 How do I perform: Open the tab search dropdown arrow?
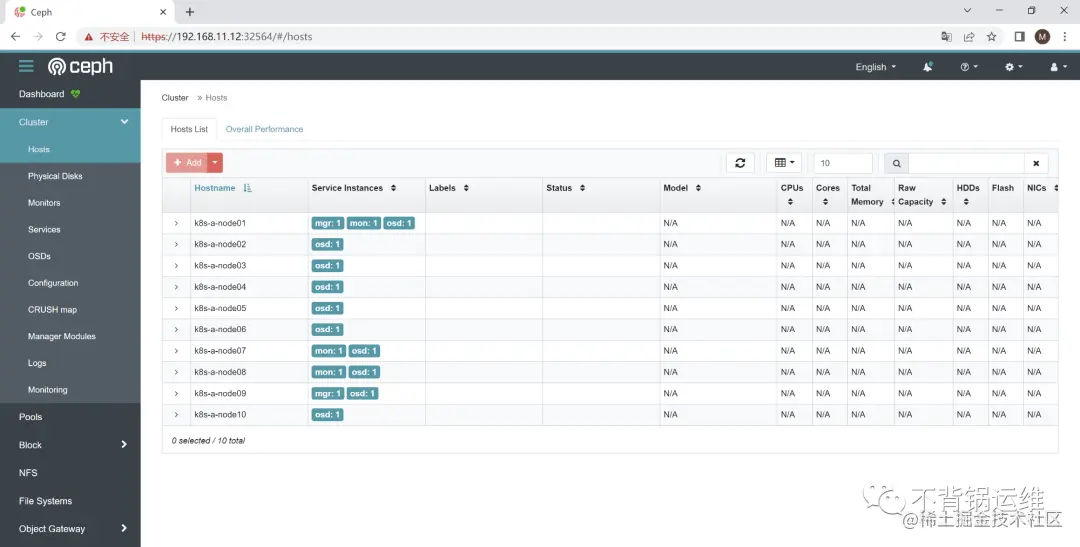pos(968,10)
